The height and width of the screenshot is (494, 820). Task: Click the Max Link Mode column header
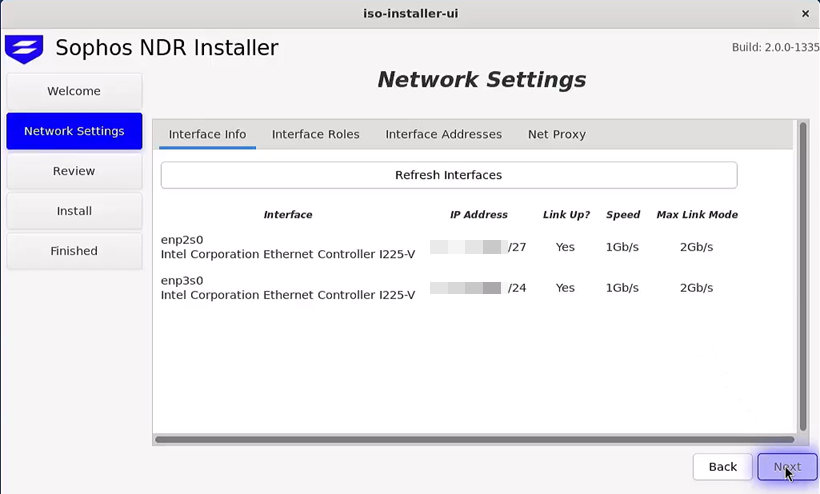click(x=697, y=215)
